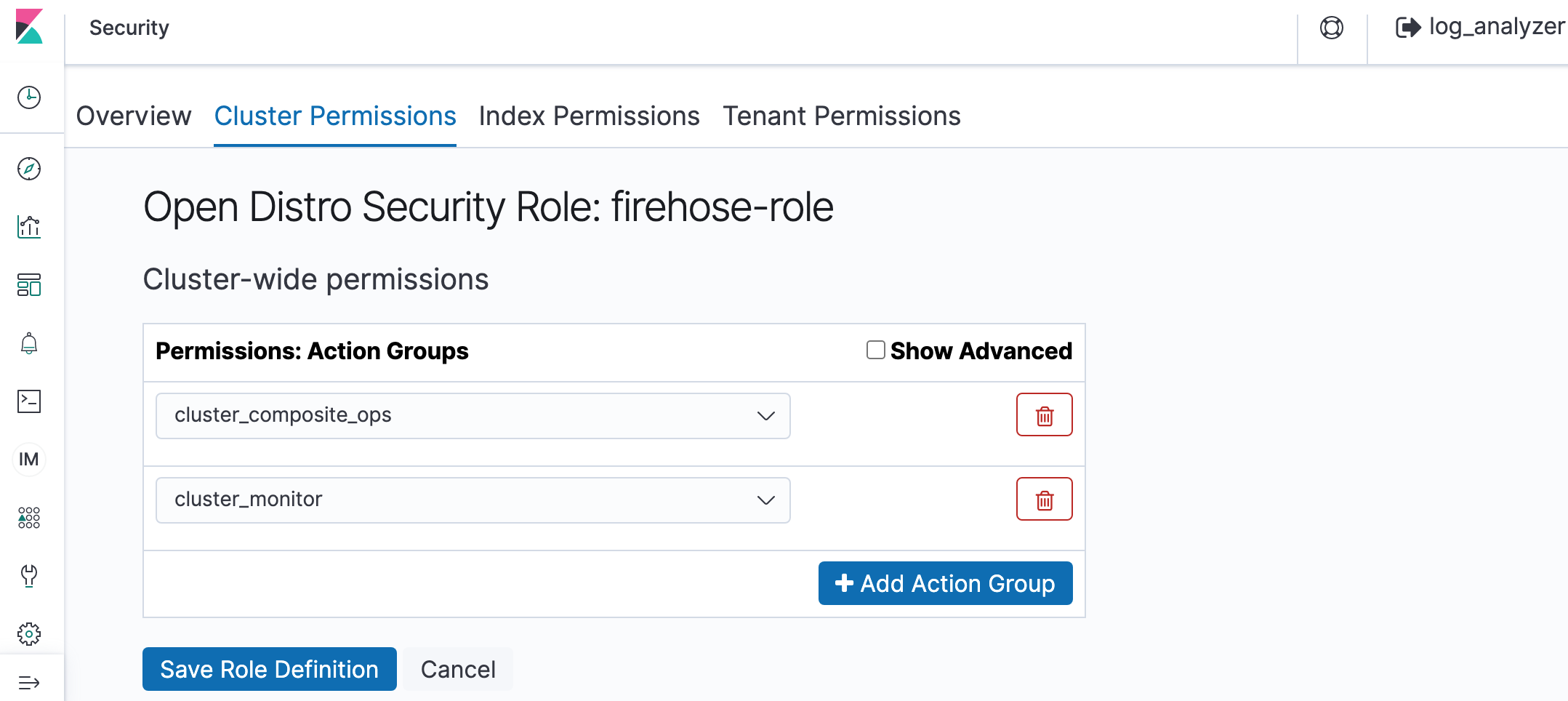Switch to the Index Permissions tab
This screenshot has width=1568, height=701.
[589, 116]
